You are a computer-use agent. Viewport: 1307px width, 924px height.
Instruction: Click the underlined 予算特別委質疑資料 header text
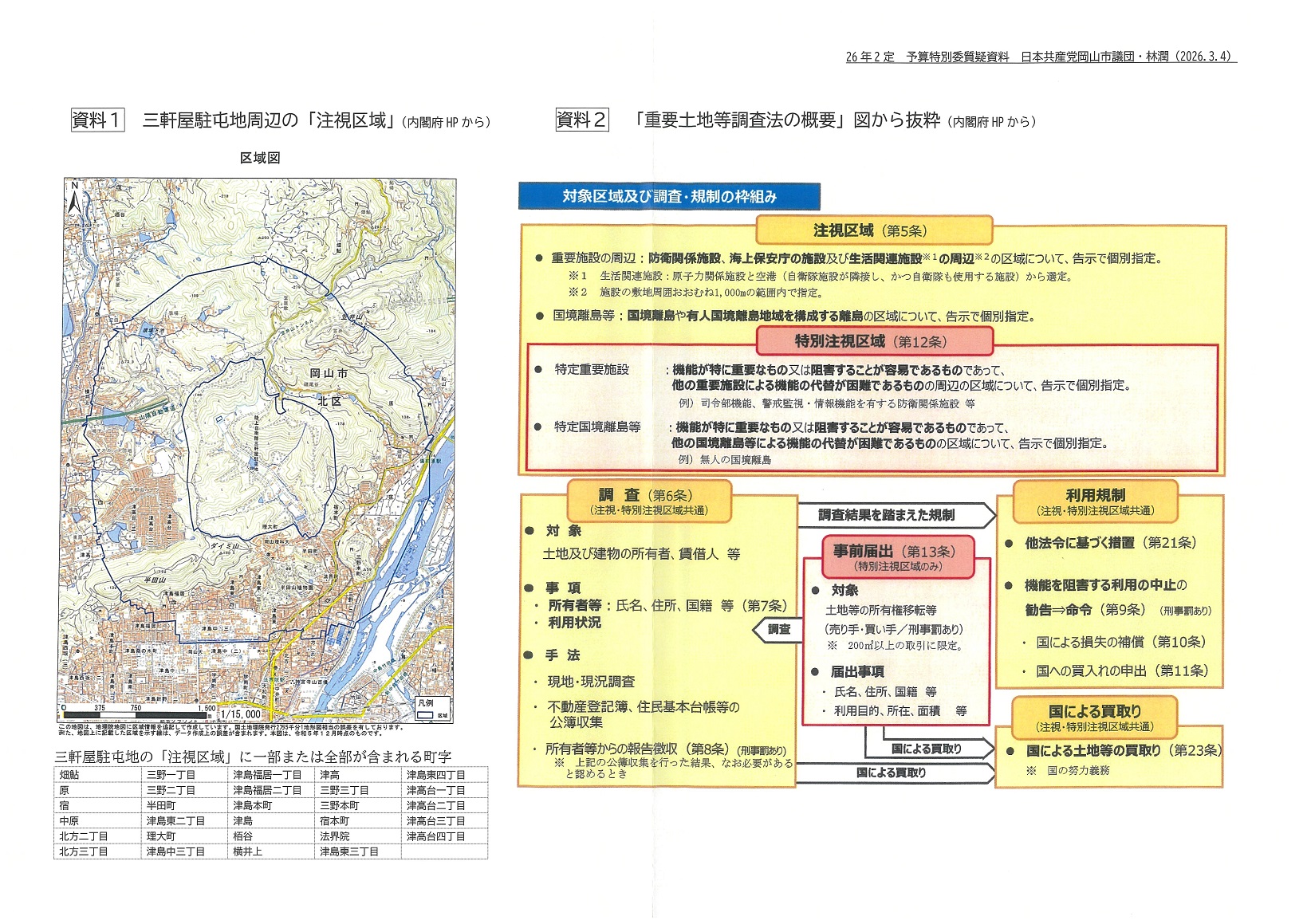(x=957, y=57)
